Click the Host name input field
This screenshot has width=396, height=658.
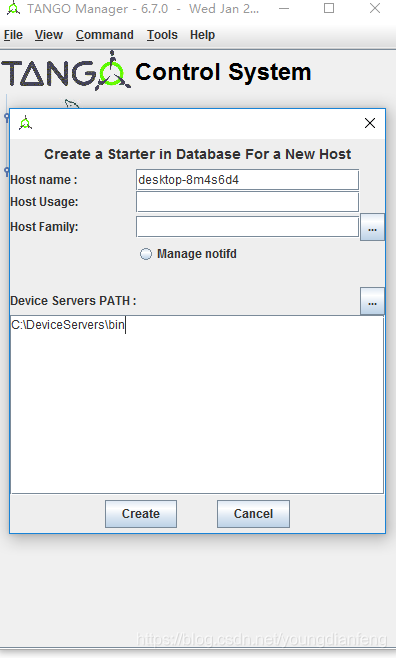click(x=247, y=180)
